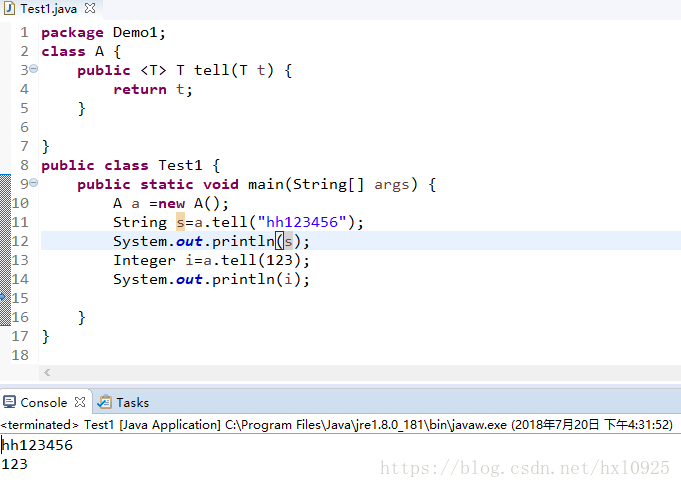
Task: Click console output line 'hh123456'
Action: pyautogui.click(x=37, y=445)
